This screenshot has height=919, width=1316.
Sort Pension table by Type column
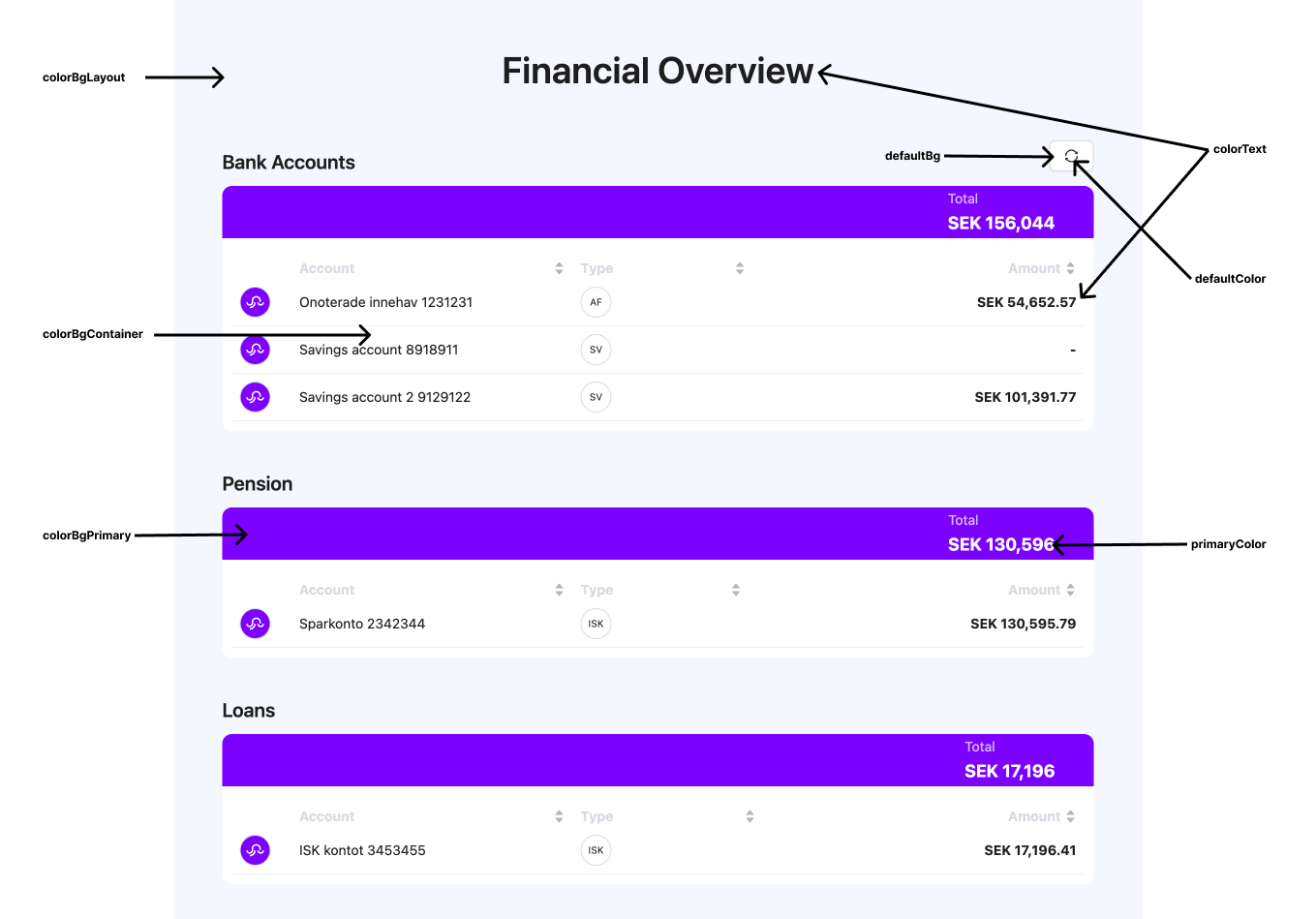point(736,590)
